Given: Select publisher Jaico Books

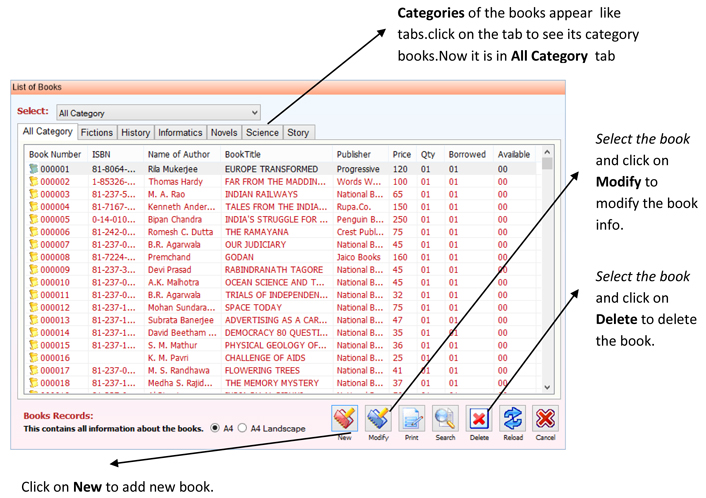Looking at the screenshot, I should 358,257.
